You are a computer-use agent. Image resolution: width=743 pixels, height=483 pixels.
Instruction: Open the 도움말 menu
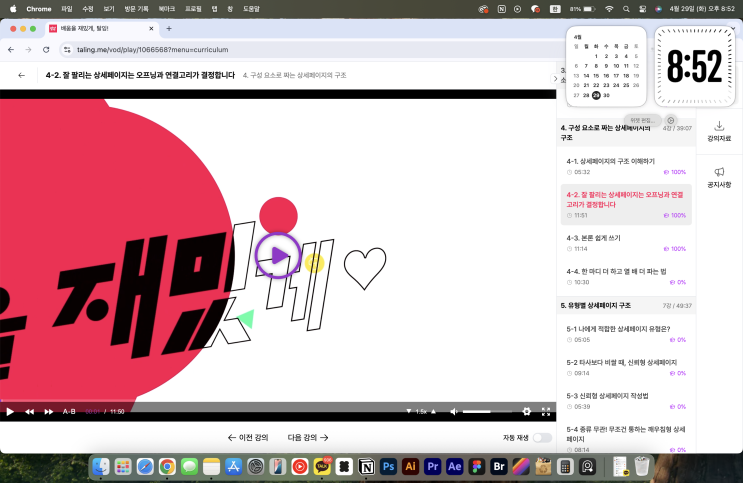click(x=251, y=9)
